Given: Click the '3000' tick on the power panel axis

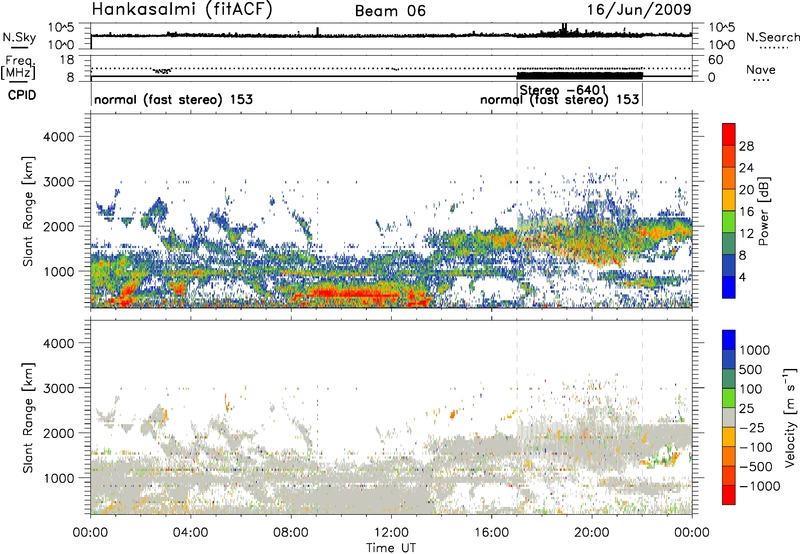Looking at the screenshot, I should 58,182.
